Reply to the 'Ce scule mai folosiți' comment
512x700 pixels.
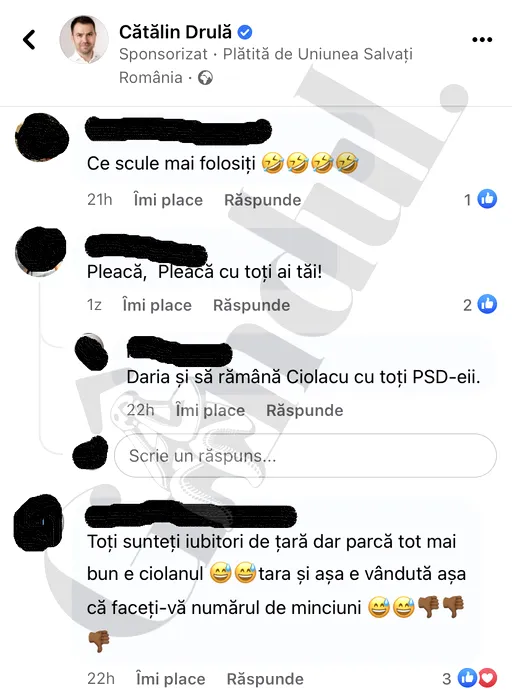click(x=262, y=200)
